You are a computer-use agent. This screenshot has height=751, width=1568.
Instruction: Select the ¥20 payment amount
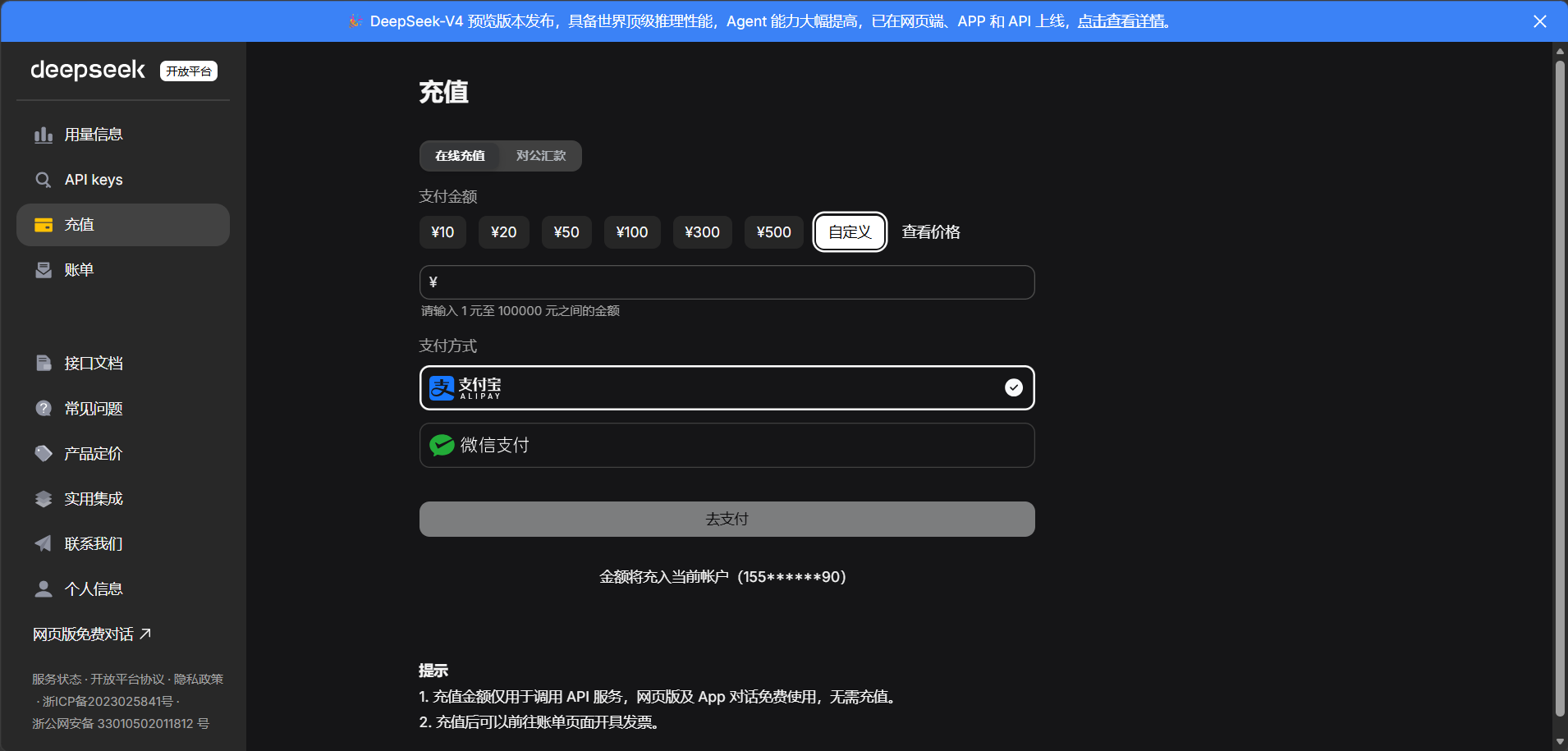[x=504, y=232]
